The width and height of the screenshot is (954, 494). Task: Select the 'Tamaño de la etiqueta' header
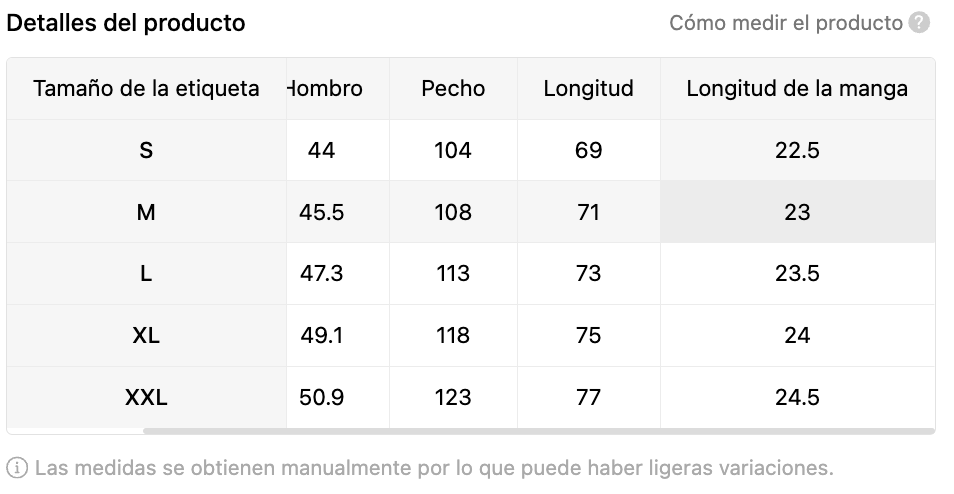click(x=146, y=89)
